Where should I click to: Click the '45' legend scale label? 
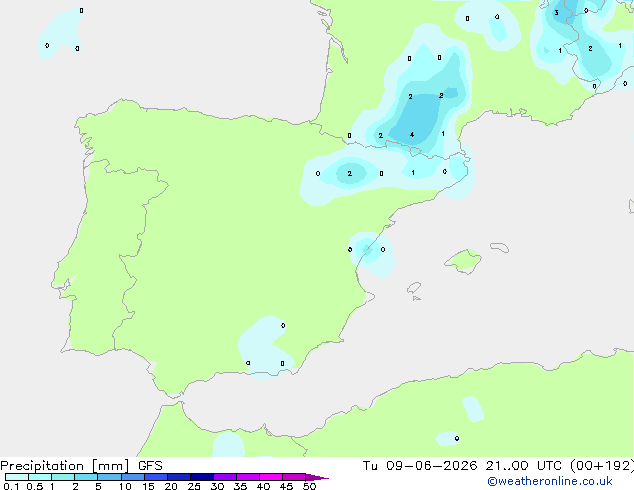pos(286,486)
